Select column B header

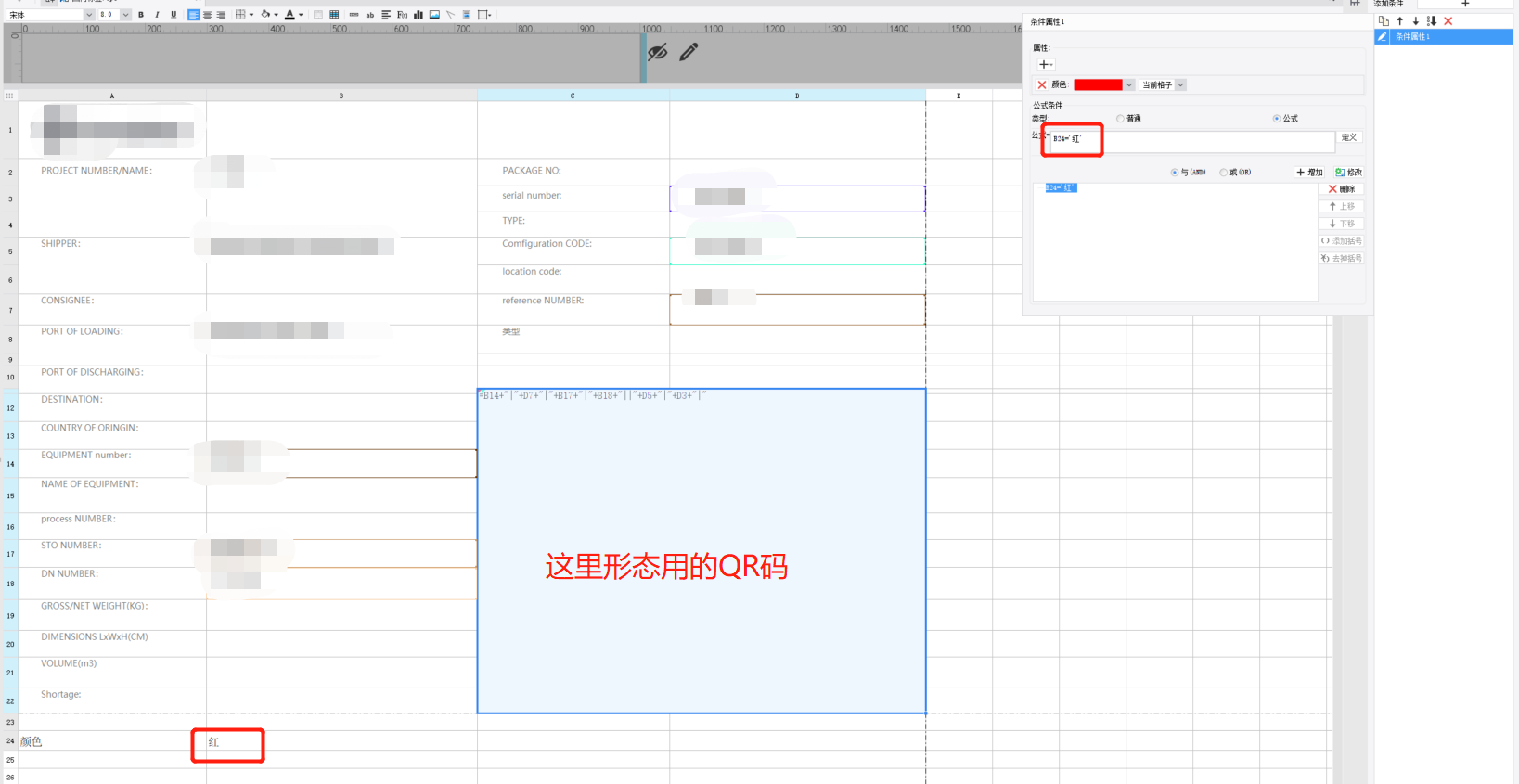point(341,96)
